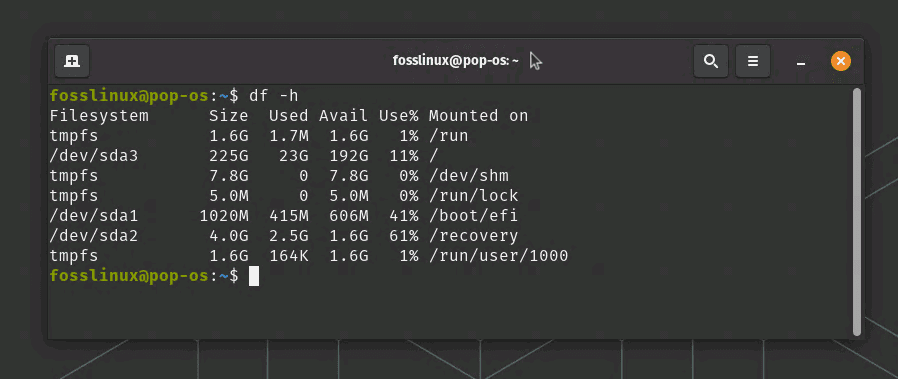Click the /dev/sda3 filesystem entry
Screen dimensions: 898x379
[94, 156]
